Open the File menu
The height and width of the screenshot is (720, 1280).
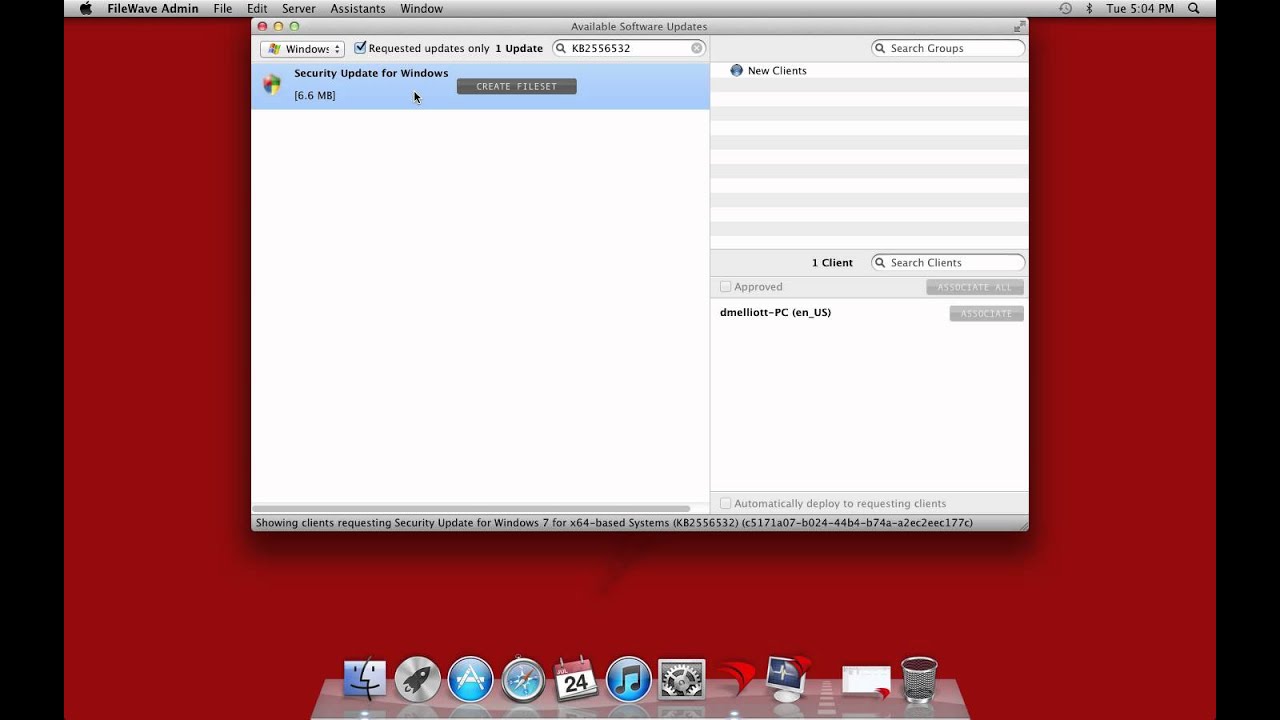click(222, 8)
